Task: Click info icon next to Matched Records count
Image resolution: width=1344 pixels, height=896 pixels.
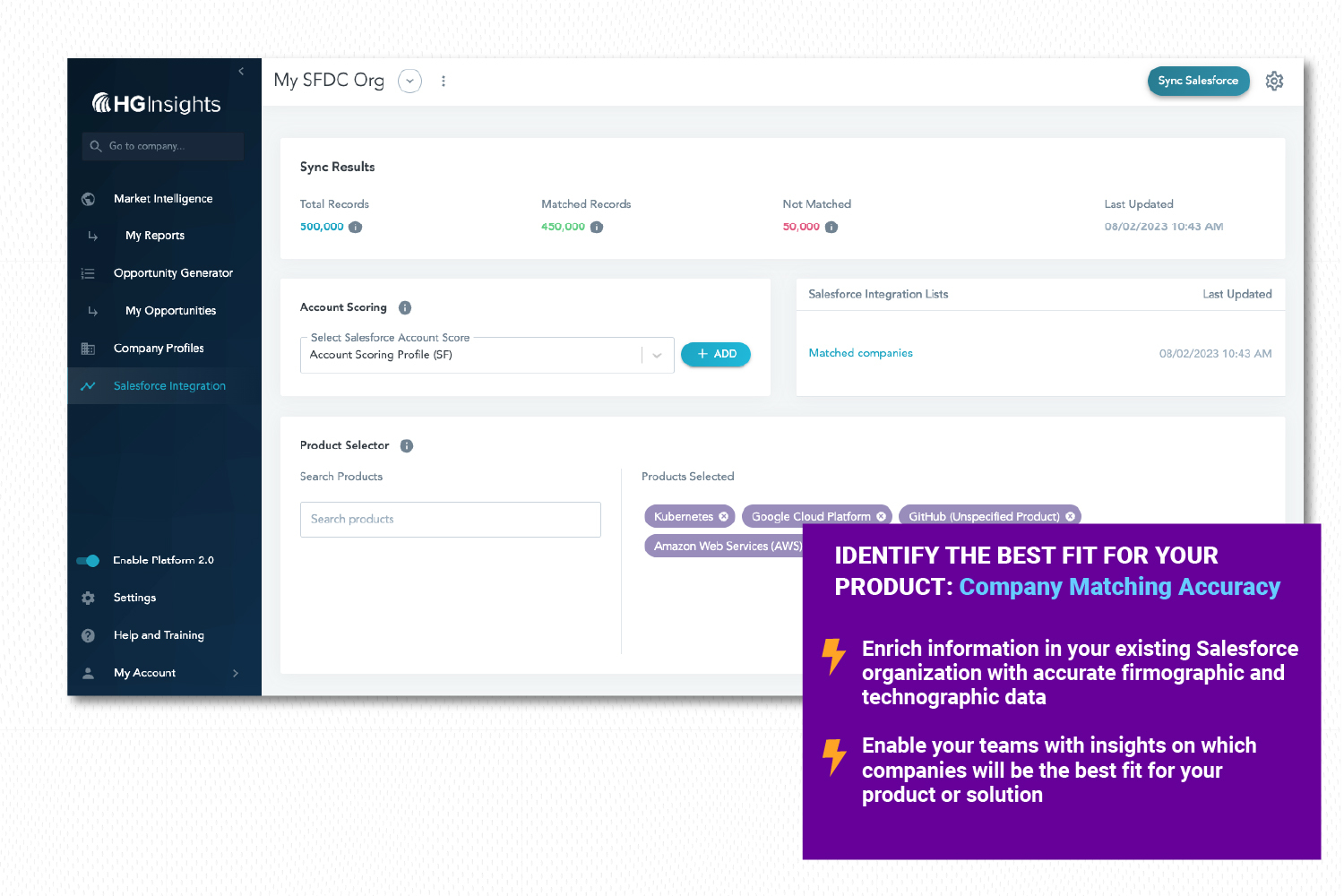Action: pos(597,228)
